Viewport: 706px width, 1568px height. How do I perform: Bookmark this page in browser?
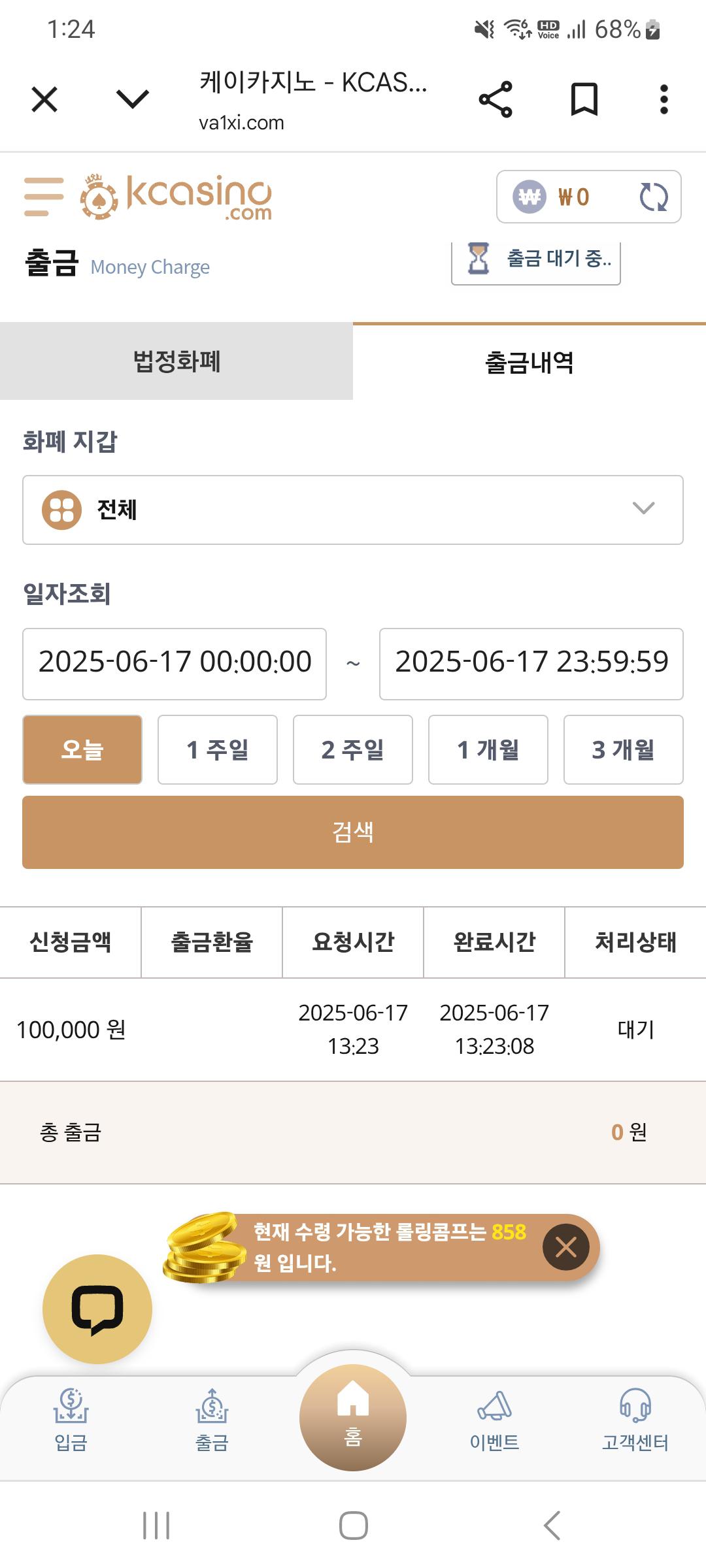584,100
